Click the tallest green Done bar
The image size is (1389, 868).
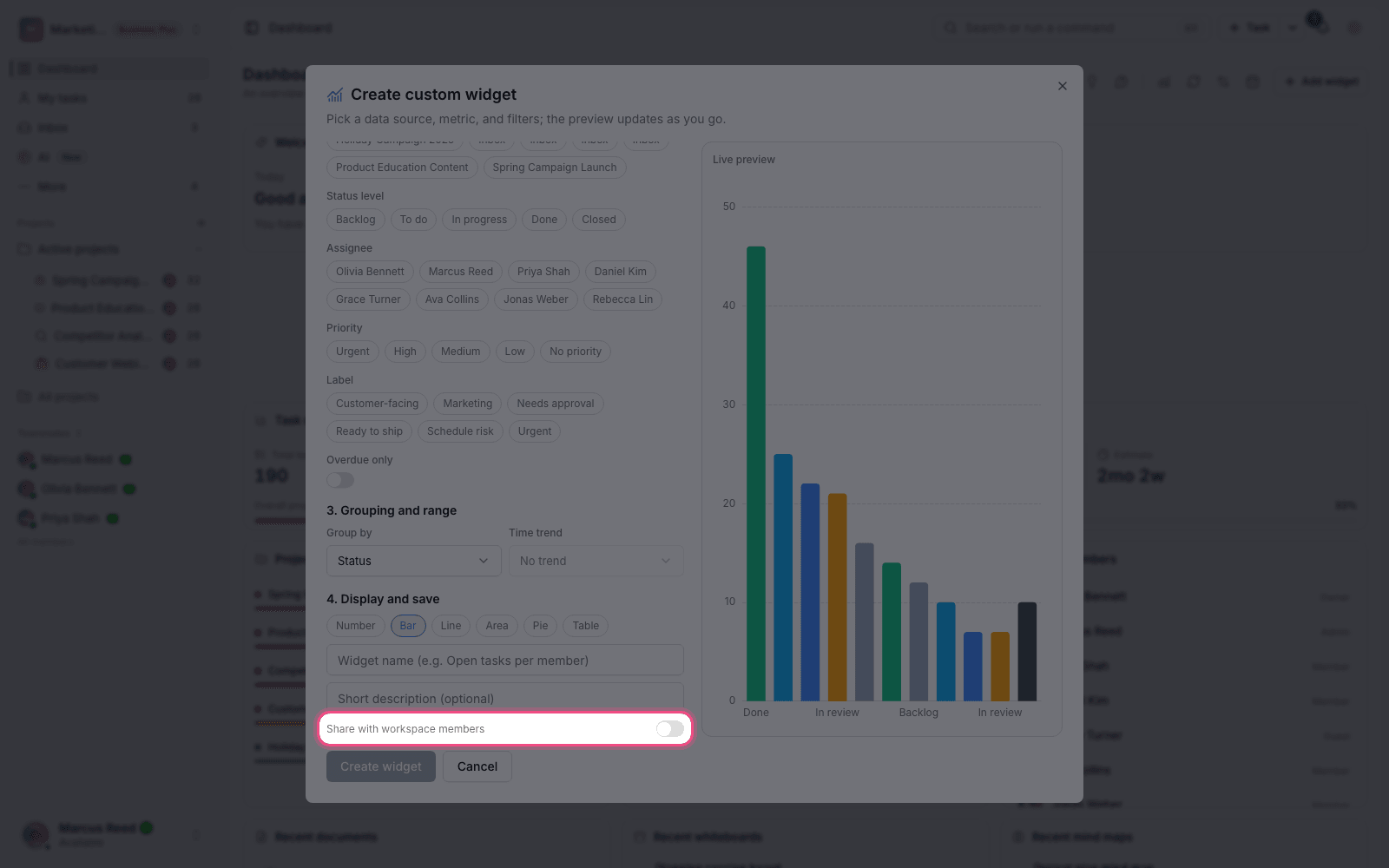[756, 473]
